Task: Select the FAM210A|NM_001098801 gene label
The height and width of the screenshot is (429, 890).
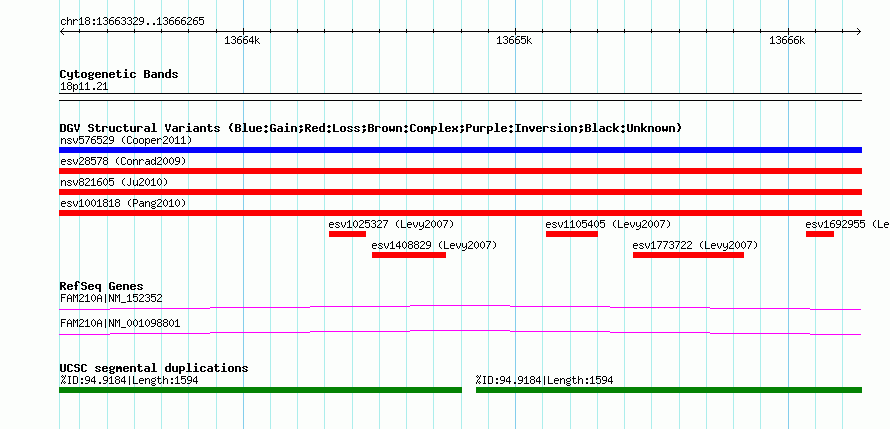Action: click(x=120, y=323)
